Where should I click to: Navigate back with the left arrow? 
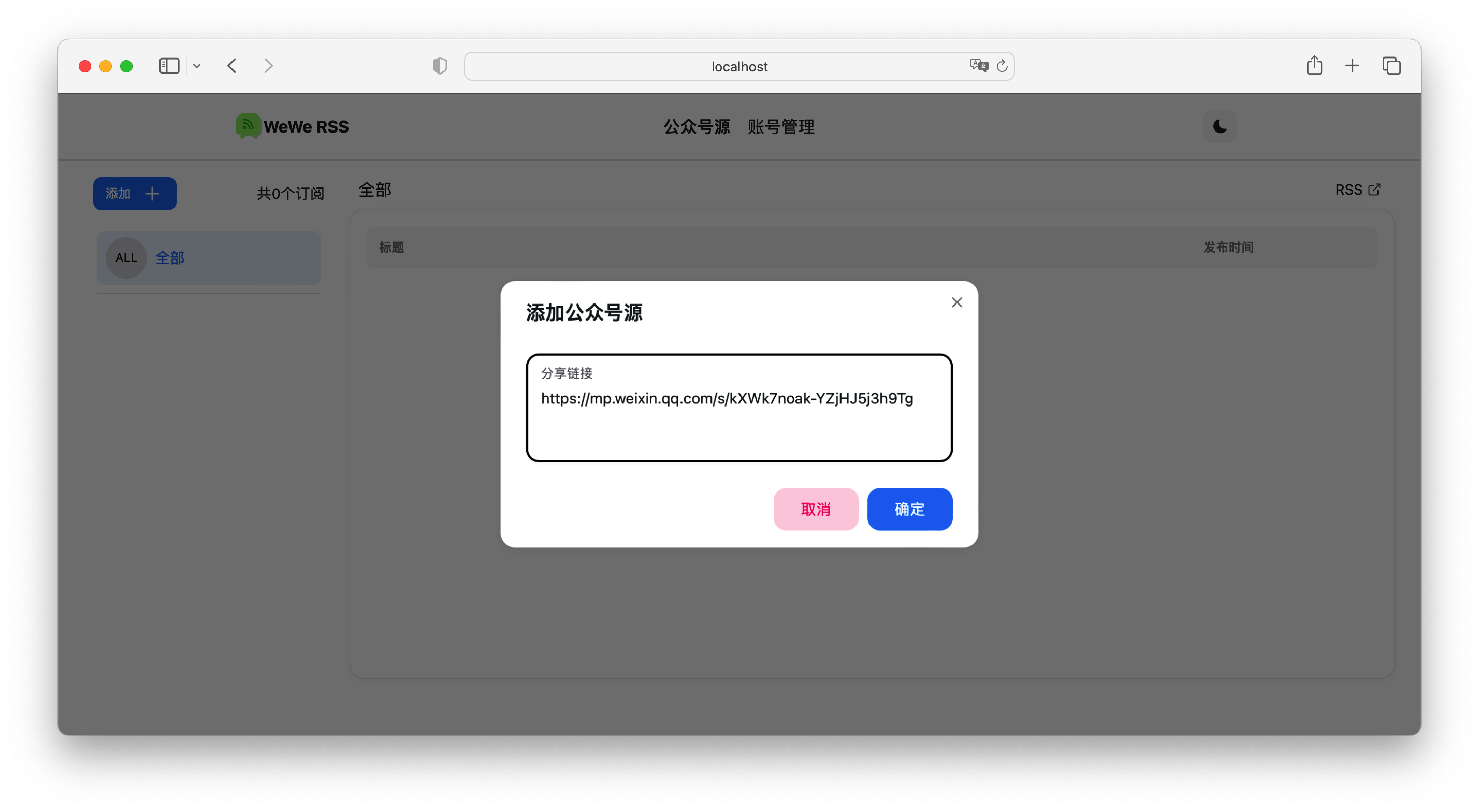[231, 65]
